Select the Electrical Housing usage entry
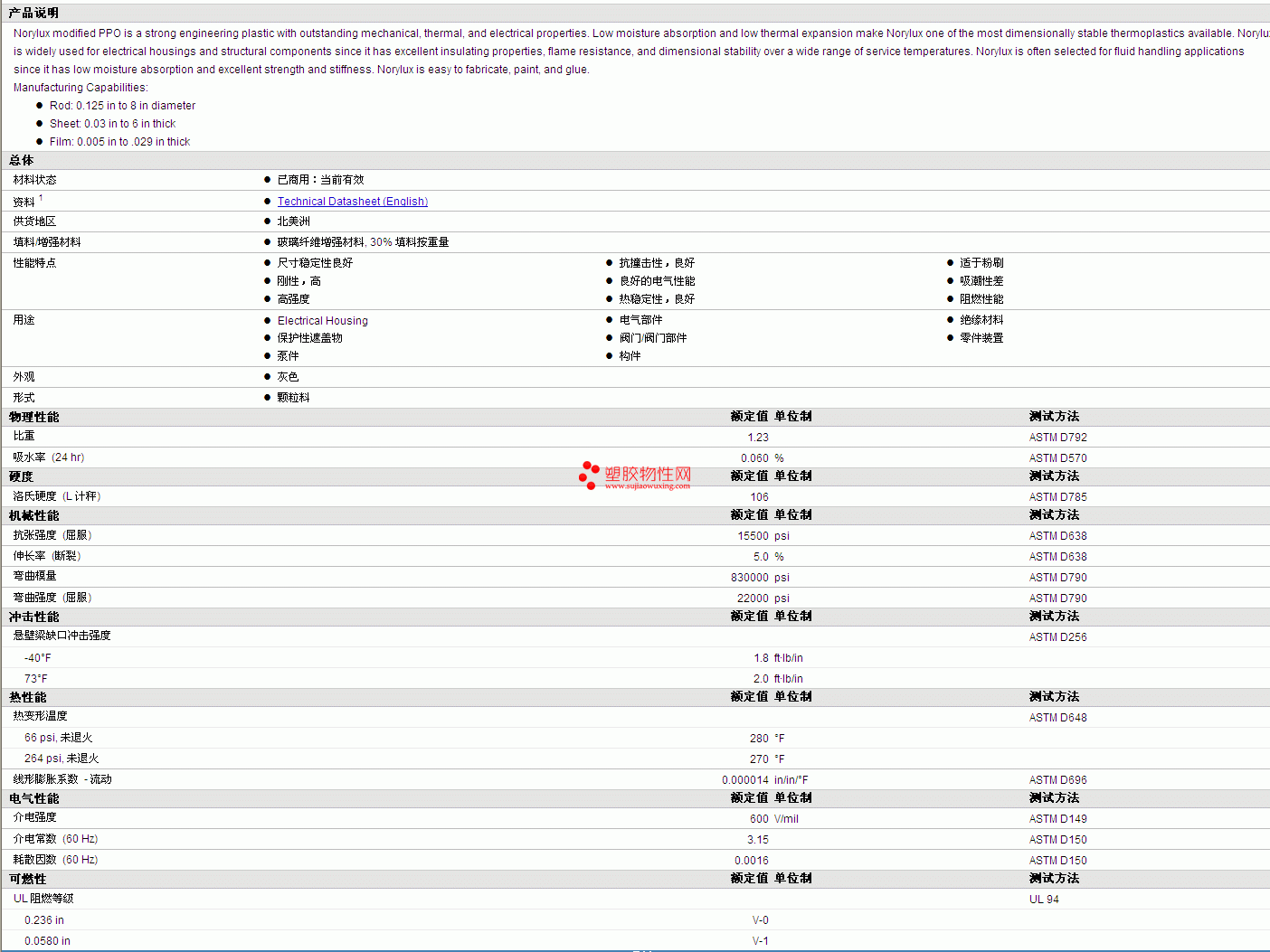 (322, 321)
